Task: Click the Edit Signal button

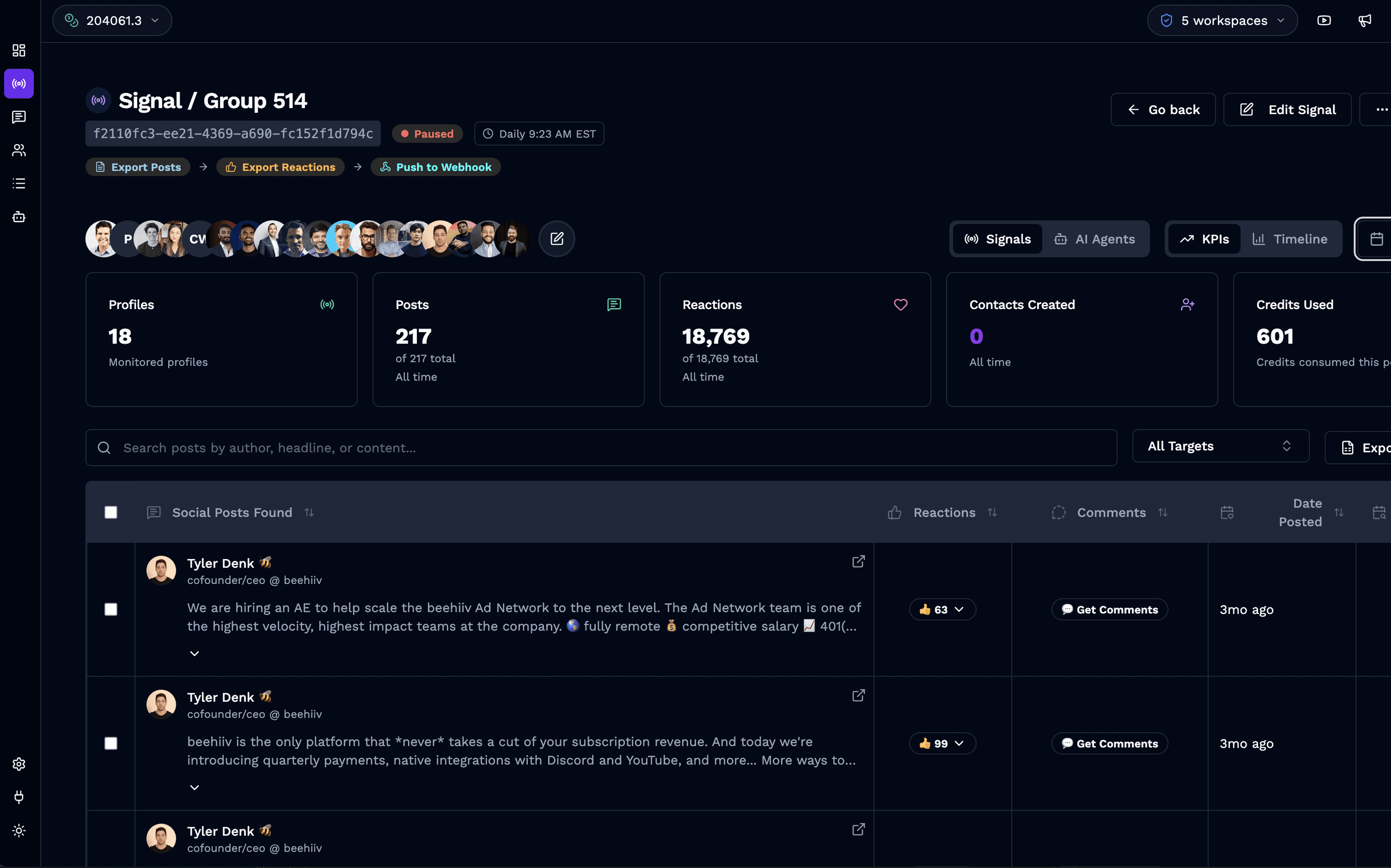Action: click(1287, 109)
